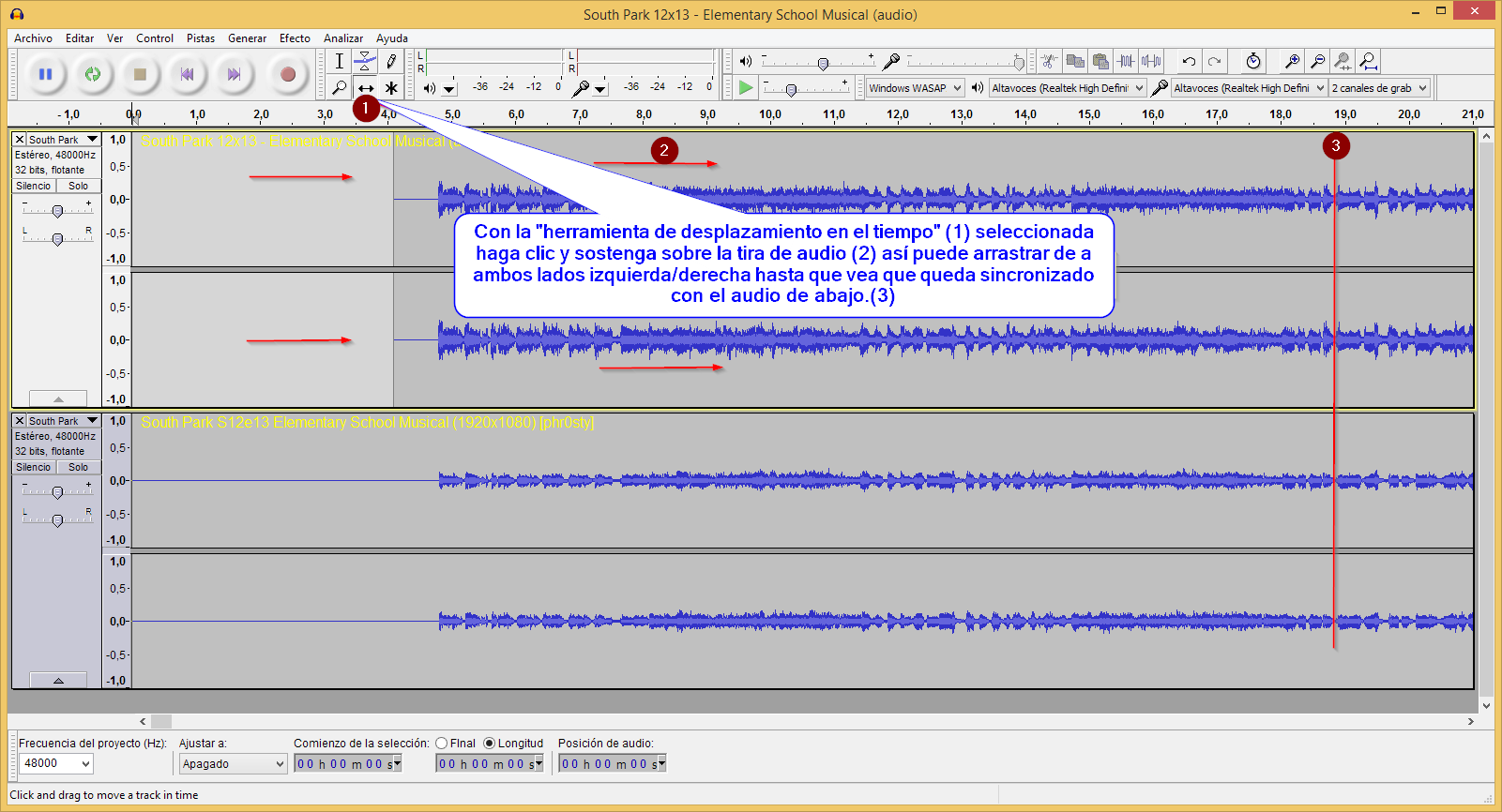Open the Editar menu
This screenshot has height=812, width=1502.
coord(80,38)
